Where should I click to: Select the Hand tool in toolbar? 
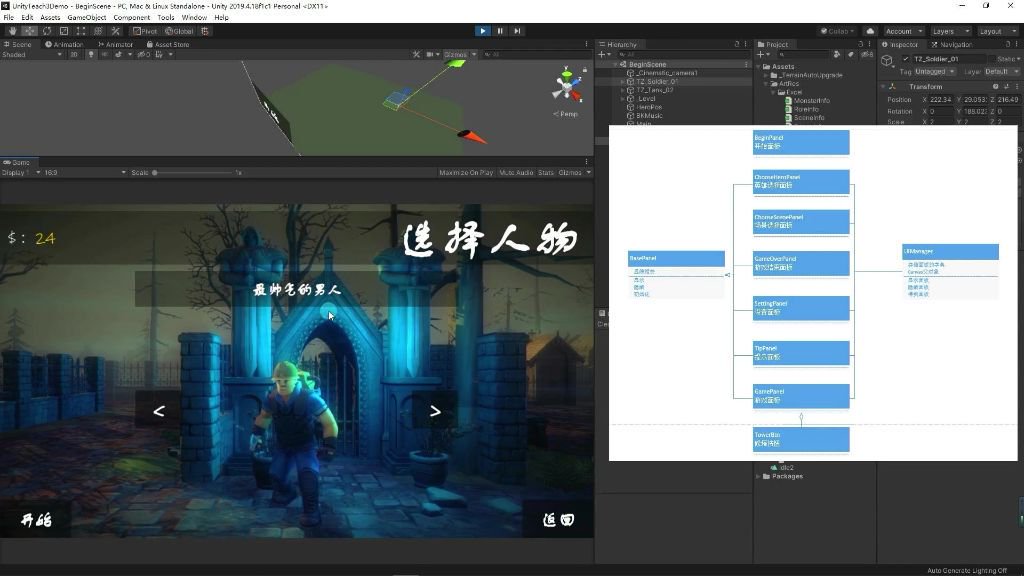tap(12, 31)
